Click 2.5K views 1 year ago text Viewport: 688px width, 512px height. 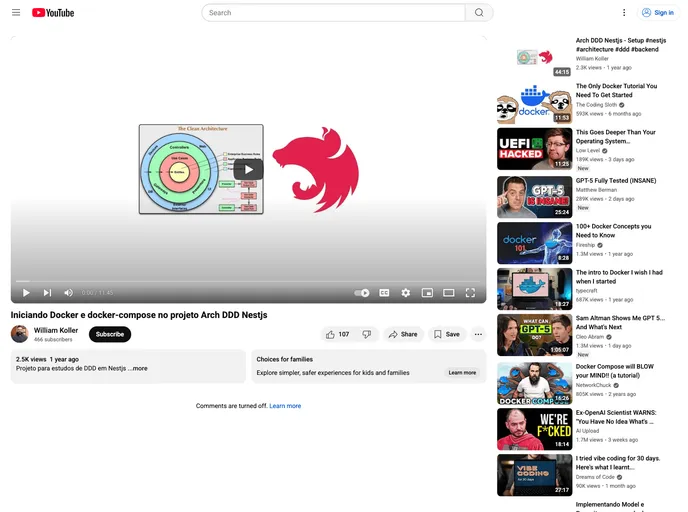pos(47,359)
